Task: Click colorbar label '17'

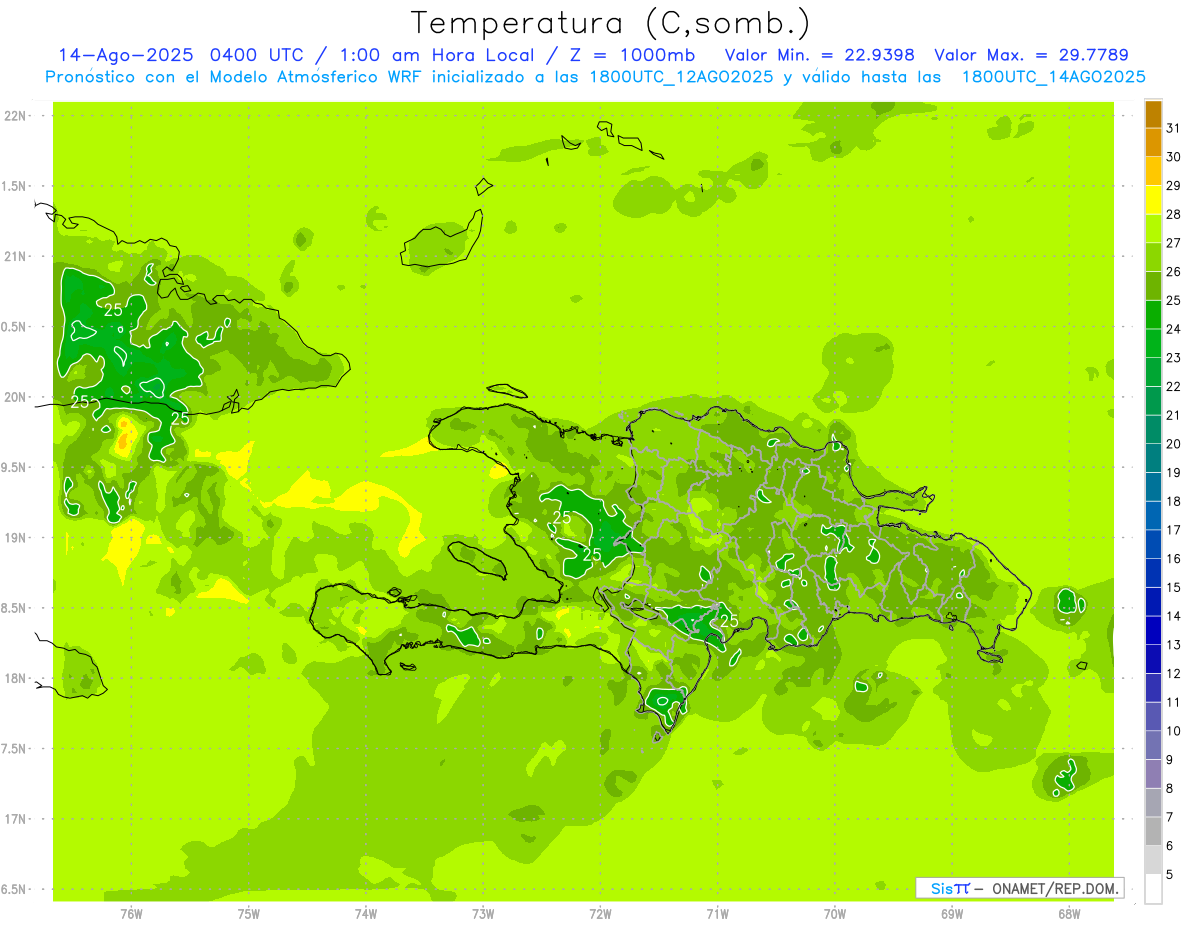Action: (1174, 530)
